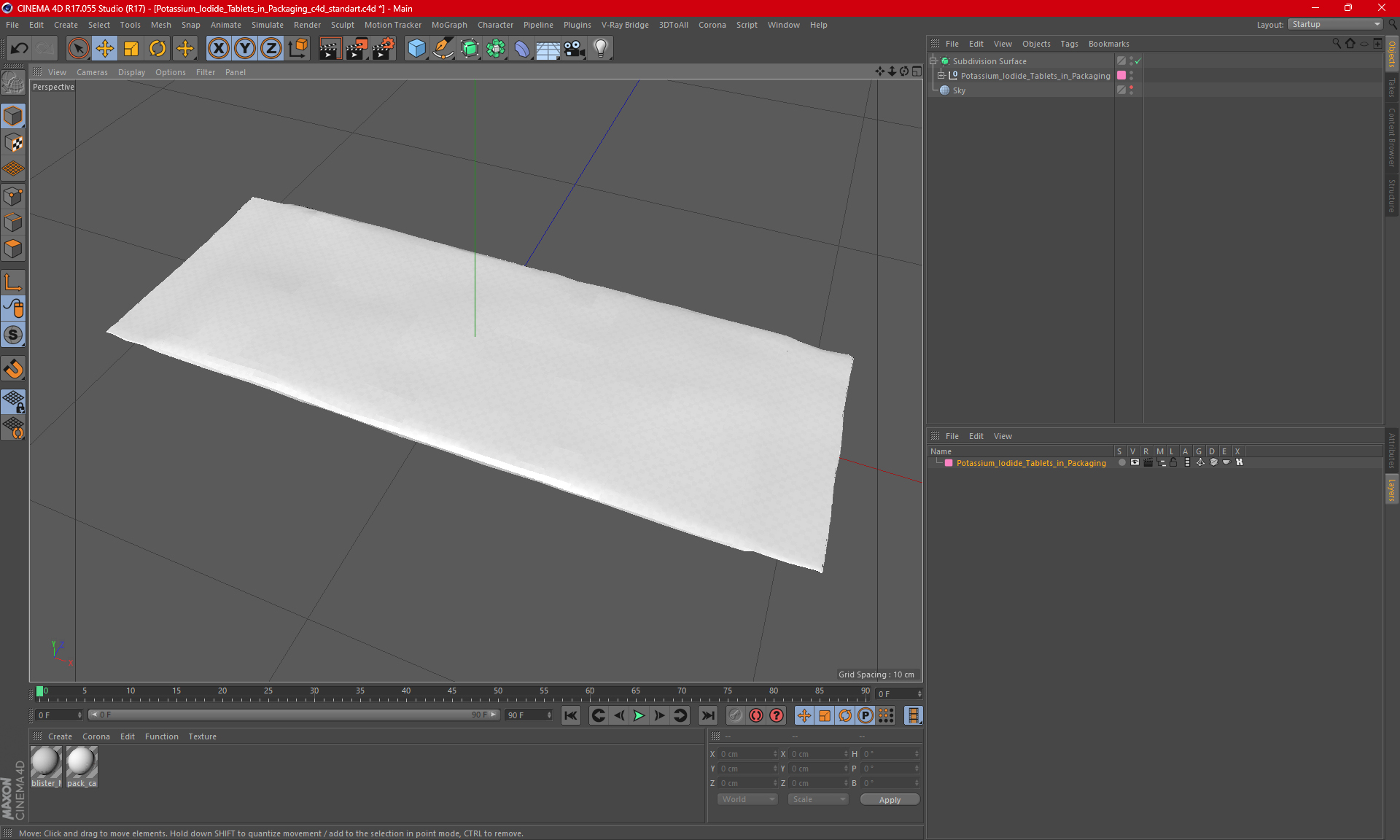Switch to the Takes side tab

tap(1392, 87)
